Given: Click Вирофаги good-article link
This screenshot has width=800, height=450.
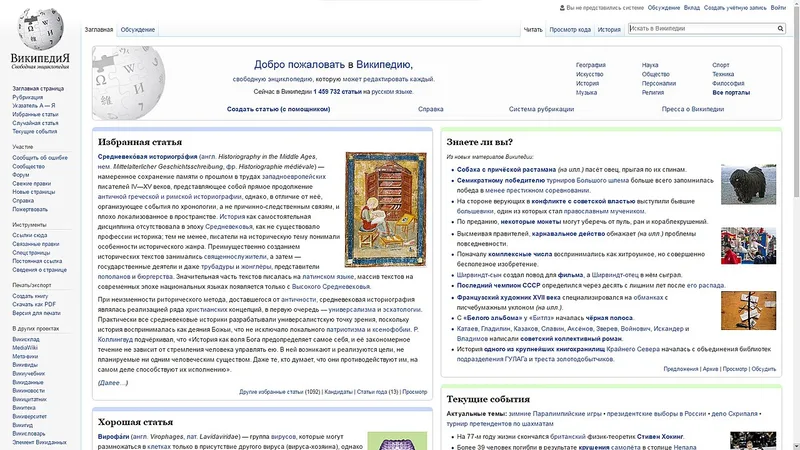Looking at the screenshot, I should (113, 437).
